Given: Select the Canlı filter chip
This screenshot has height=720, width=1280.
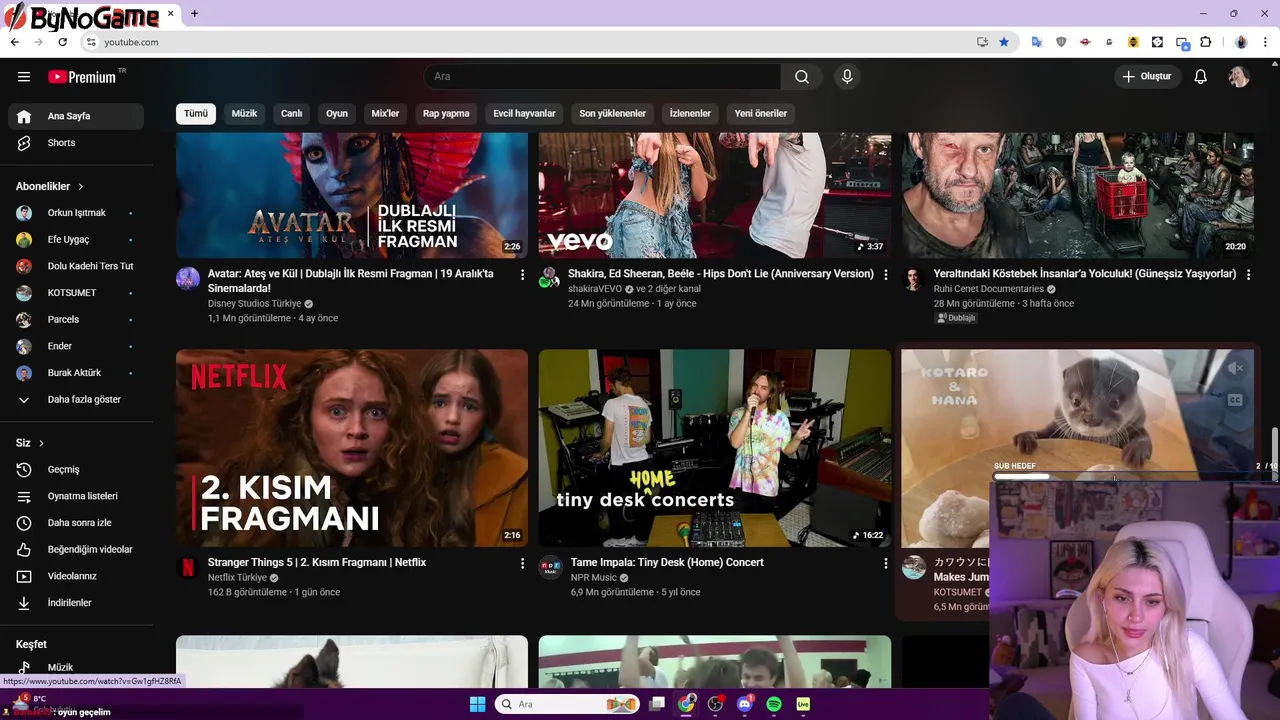Looking at the screenshot, I should click(291, 113).
